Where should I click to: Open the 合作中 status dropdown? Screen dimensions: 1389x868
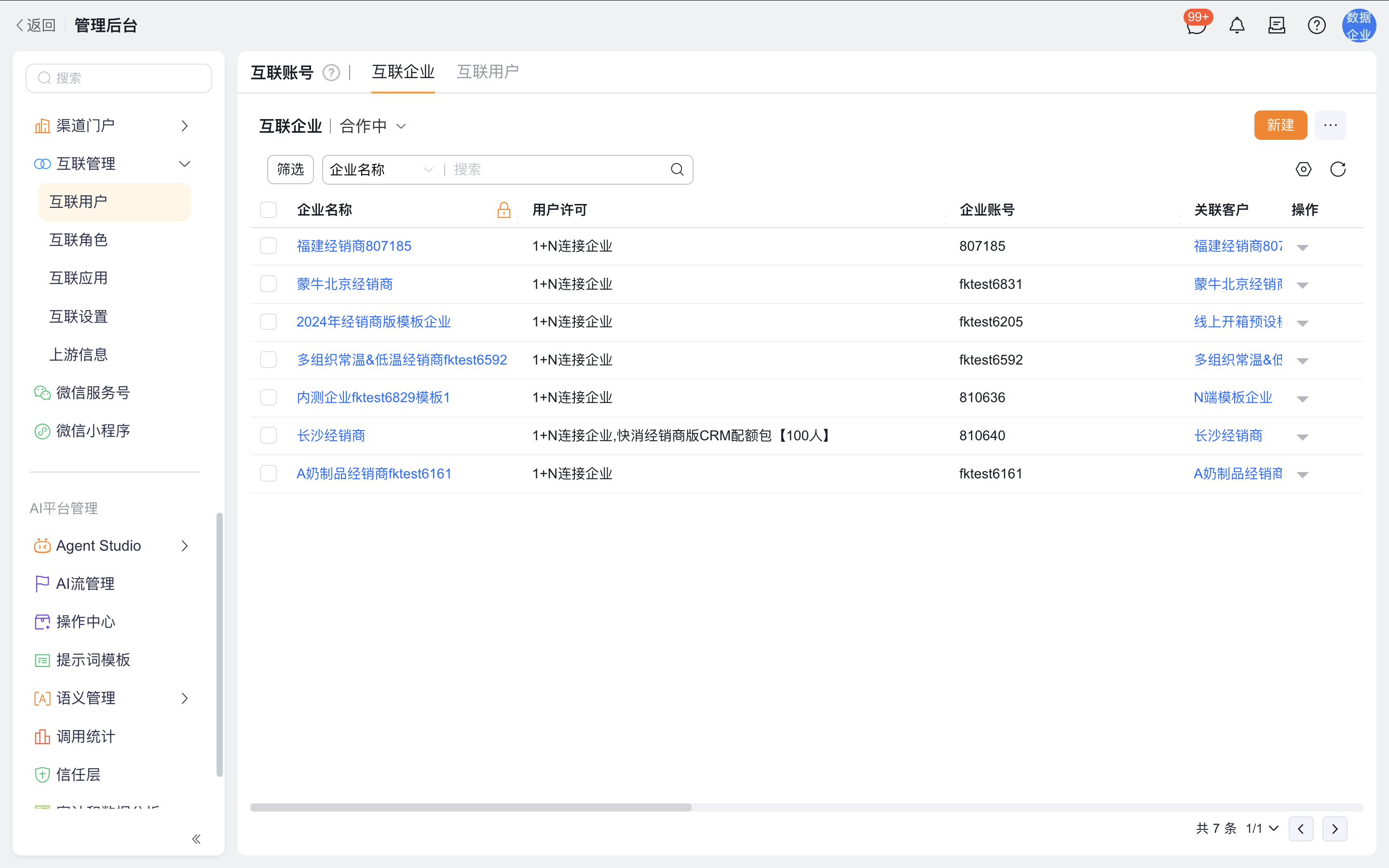pos(373,126)
